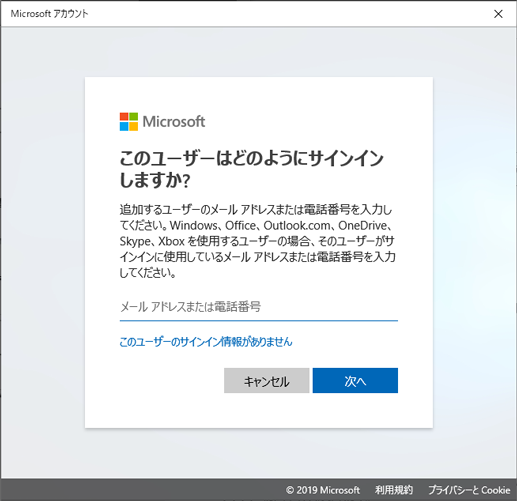Open the 利用規約 link in footer
This screenshot has height=501, width=517.
(x=394, y=490)
